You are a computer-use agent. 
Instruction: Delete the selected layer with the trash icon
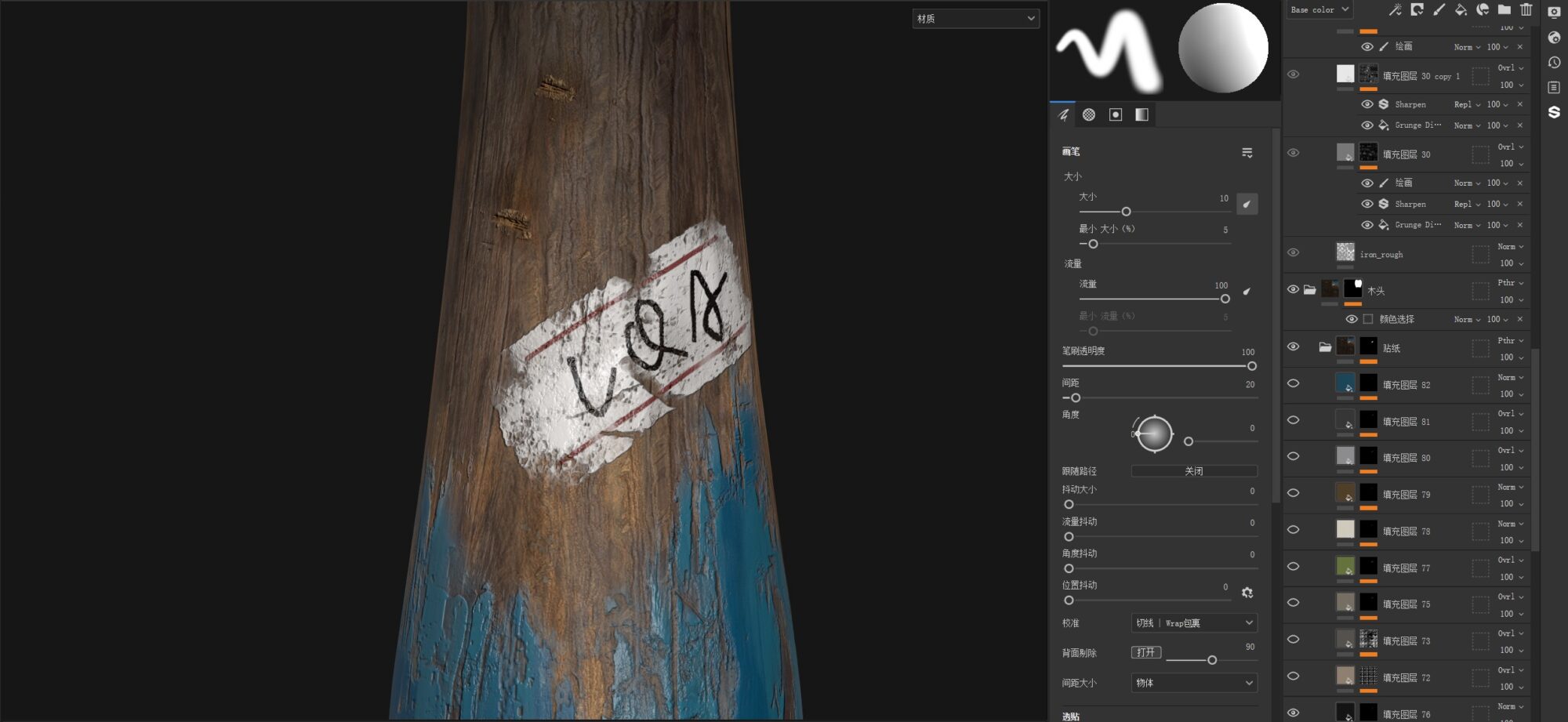1526,9
